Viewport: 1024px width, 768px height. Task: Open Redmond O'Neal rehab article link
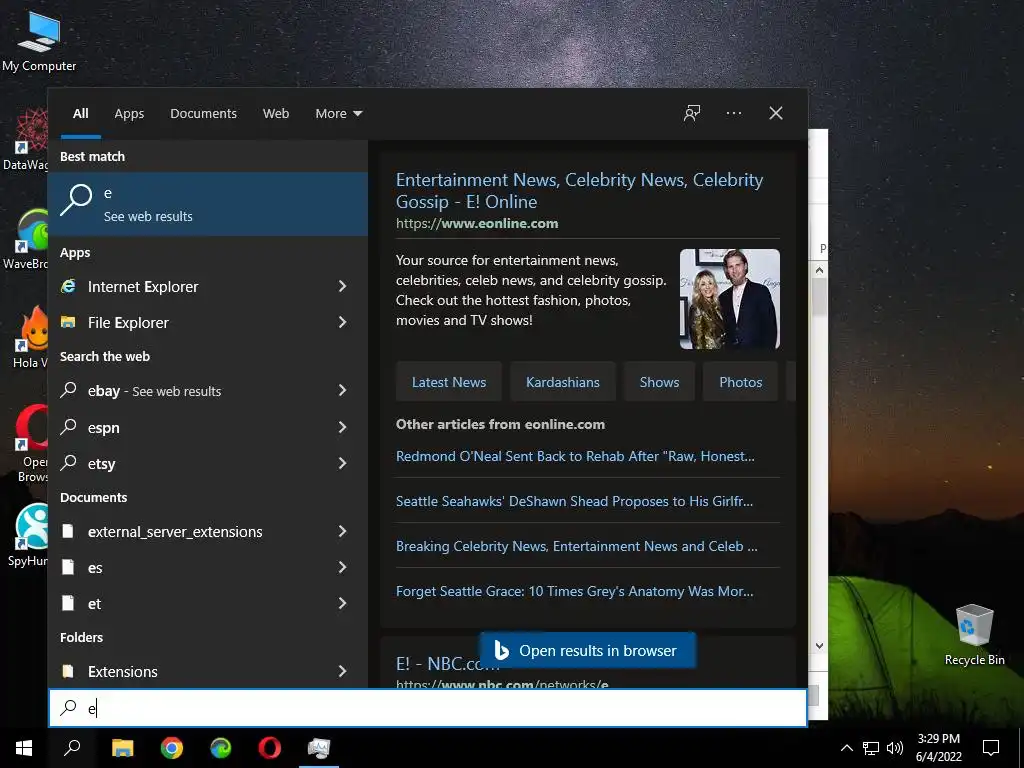575,456
